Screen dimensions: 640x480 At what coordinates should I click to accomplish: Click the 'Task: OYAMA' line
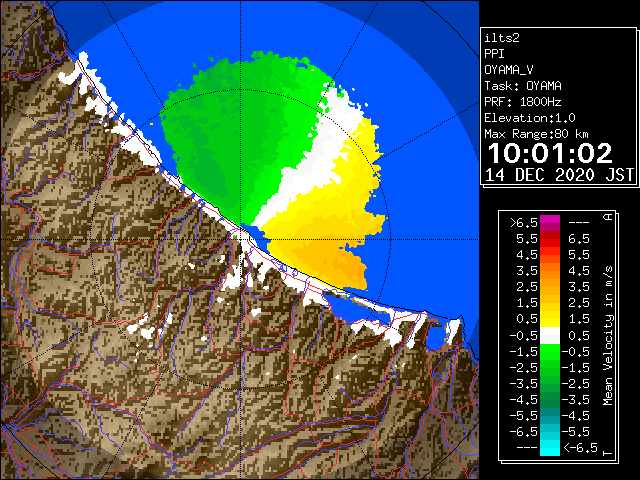pyautogui.click(x=523, y=86)
